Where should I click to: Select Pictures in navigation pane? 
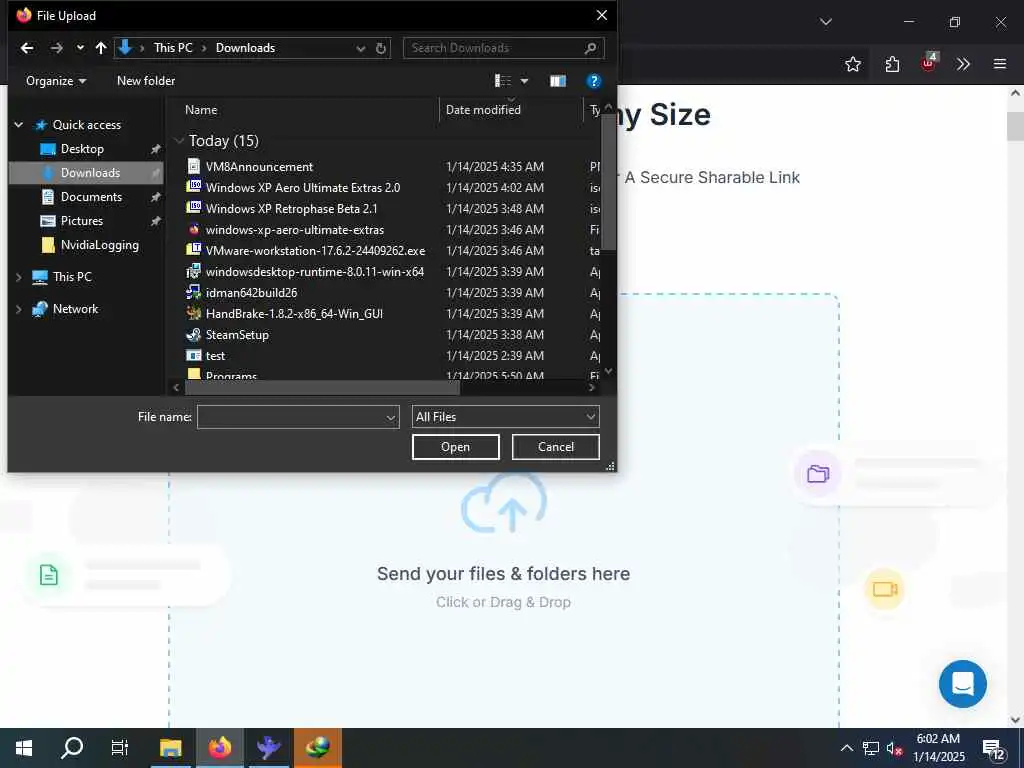tap(82, 221)
